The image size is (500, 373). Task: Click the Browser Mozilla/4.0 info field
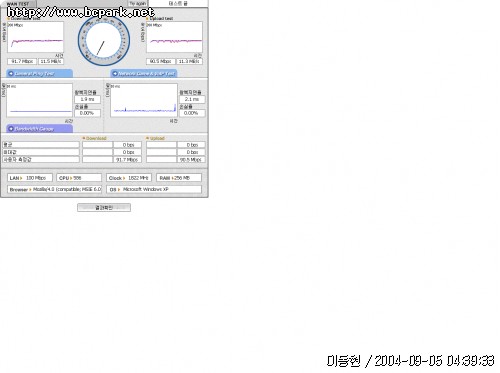(54, 189)
